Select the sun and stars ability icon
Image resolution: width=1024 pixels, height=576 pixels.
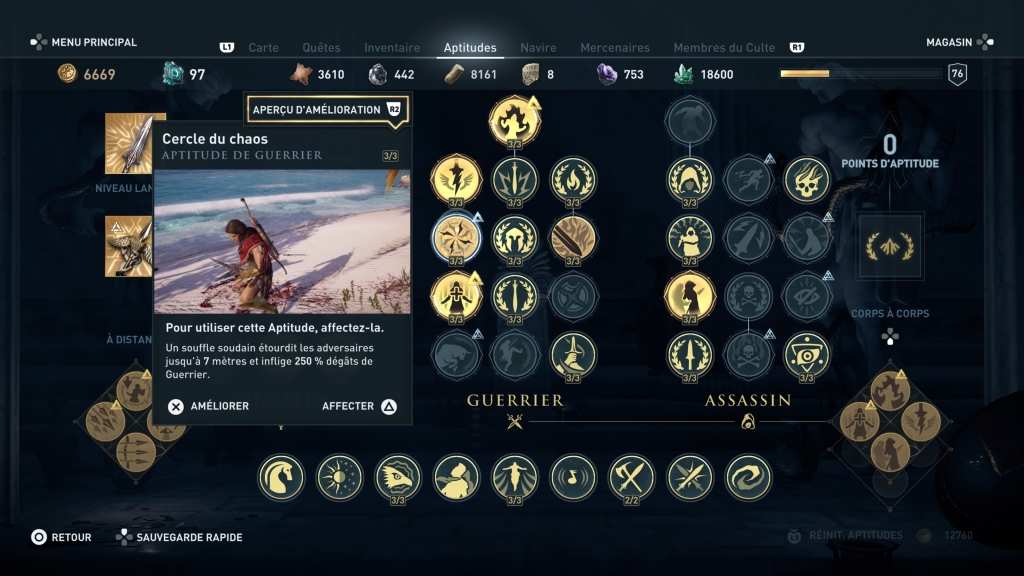click(339, 477)
